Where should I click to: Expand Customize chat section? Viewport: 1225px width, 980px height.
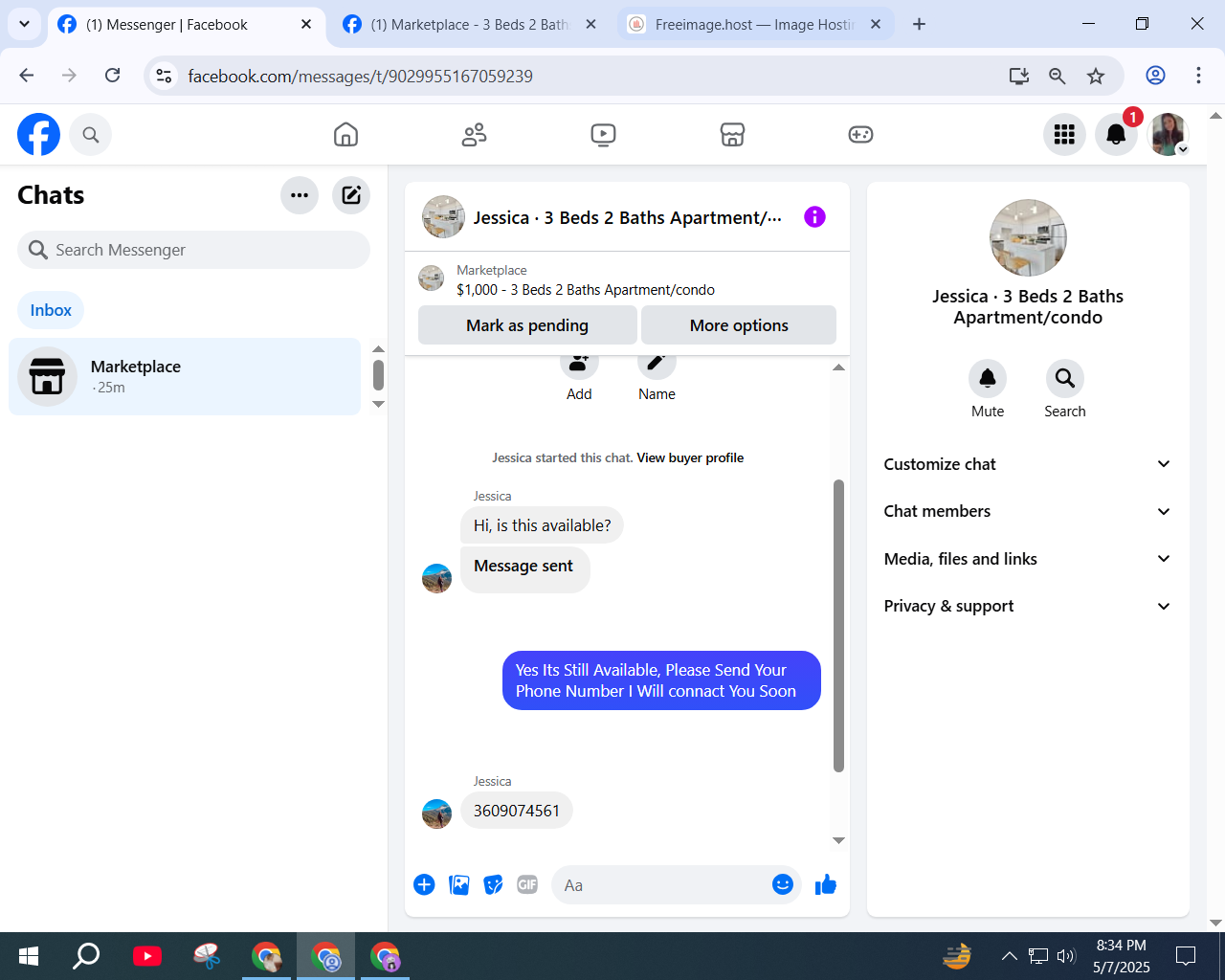click(x=1027, y=464)
